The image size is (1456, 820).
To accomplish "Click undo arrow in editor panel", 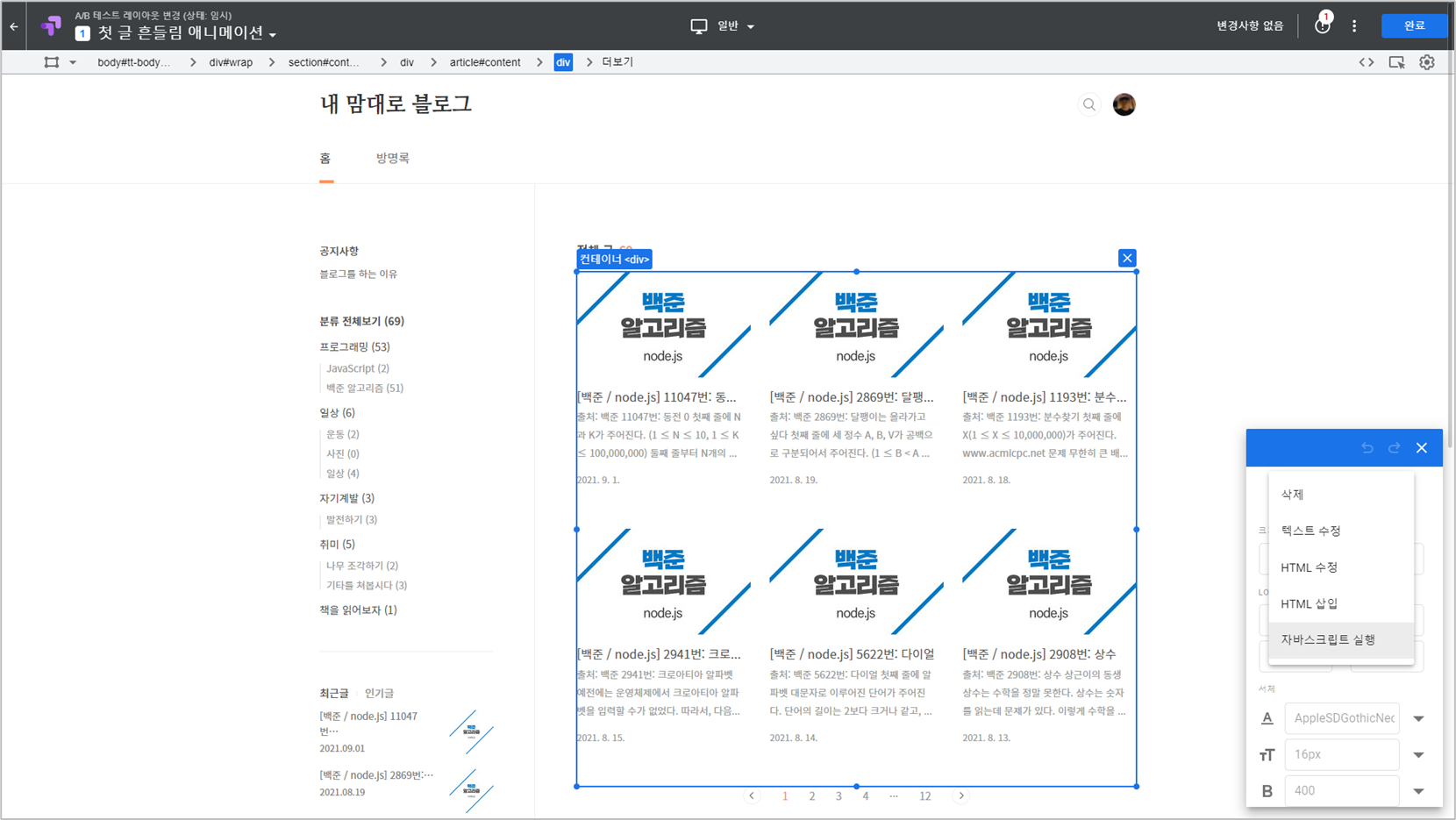I will 1367,448.
